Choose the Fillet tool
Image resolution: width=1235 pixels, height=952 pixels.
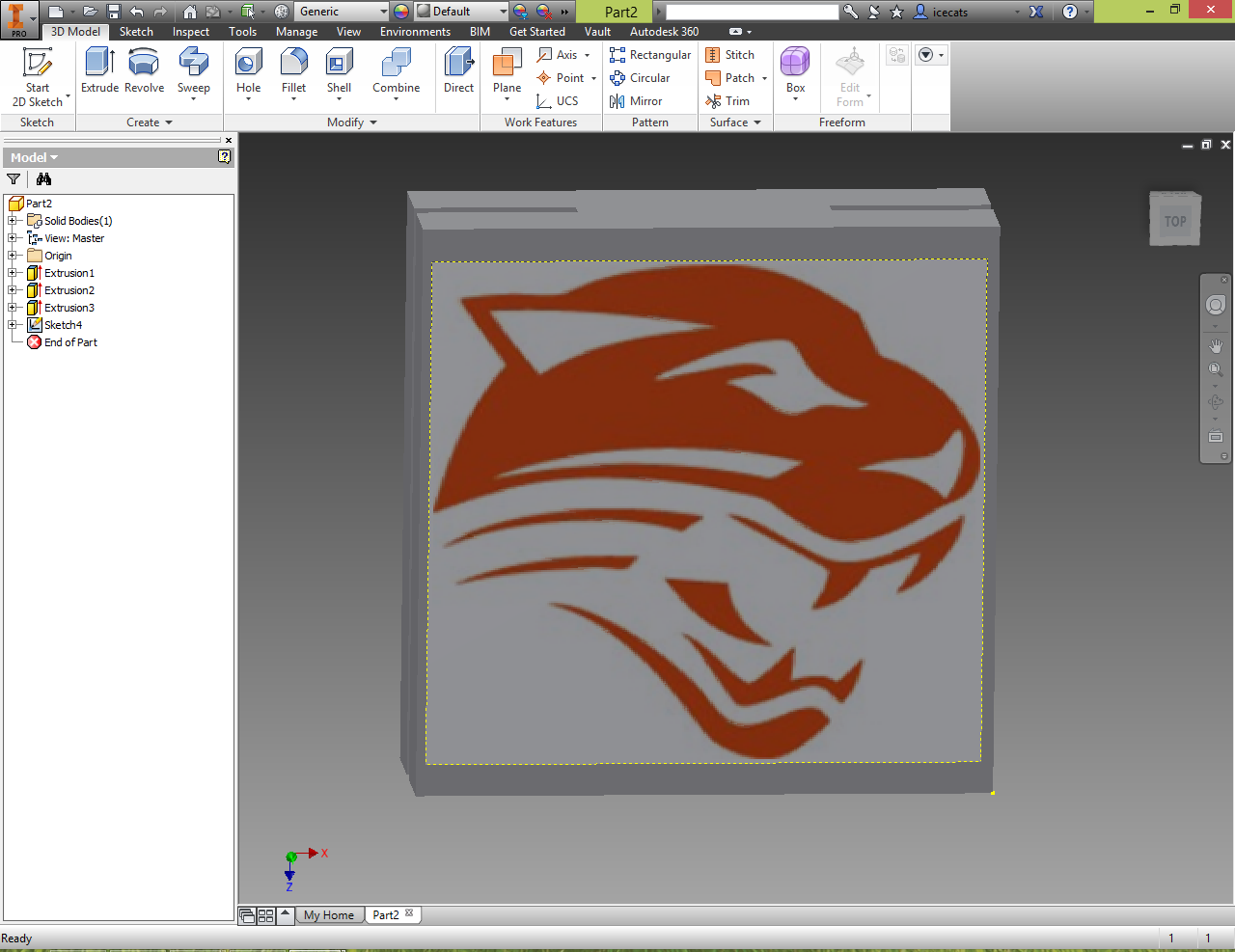pyautogui.click(x=293, y=71)
